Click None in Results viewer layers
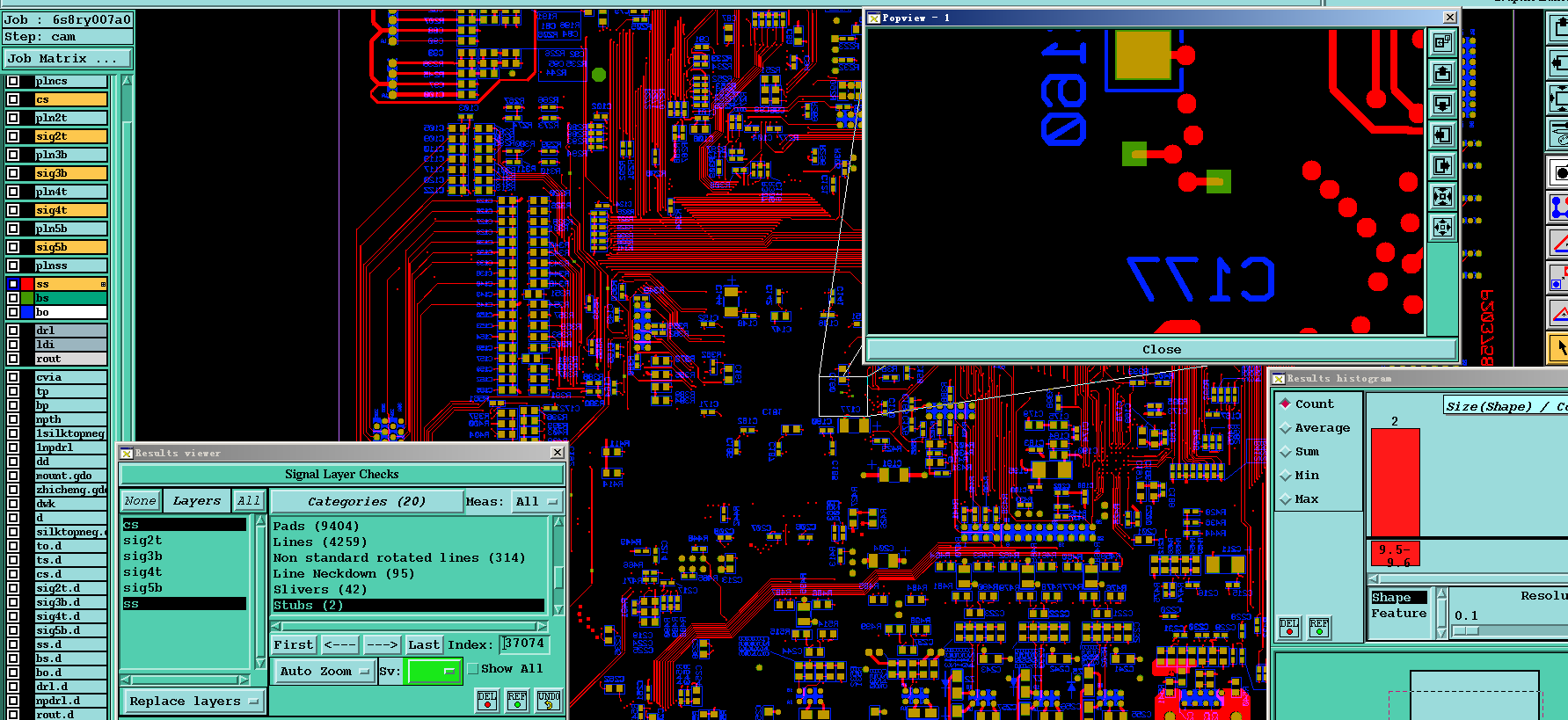1568x720 pixels. [x=140, y=500]
